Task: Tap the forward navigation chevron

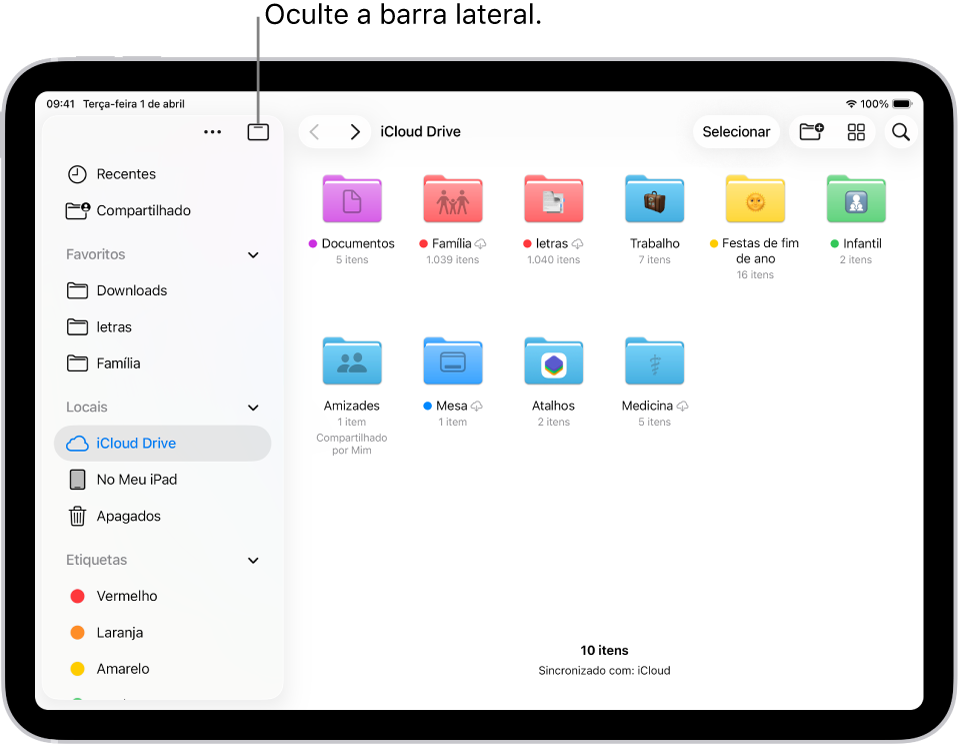Action: pyautogui.click(x=355, y=131)
